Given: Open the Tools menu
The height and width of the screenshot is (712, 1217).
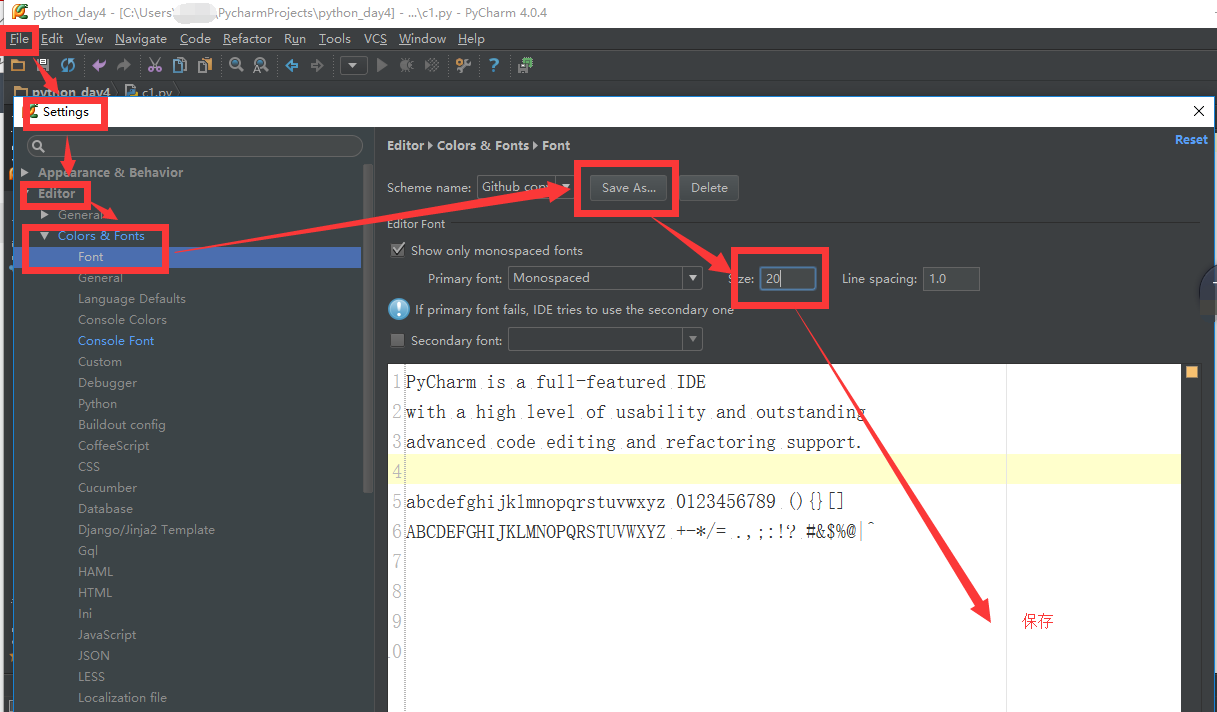Looking at the screenshot, I should (x=335, y=38).
